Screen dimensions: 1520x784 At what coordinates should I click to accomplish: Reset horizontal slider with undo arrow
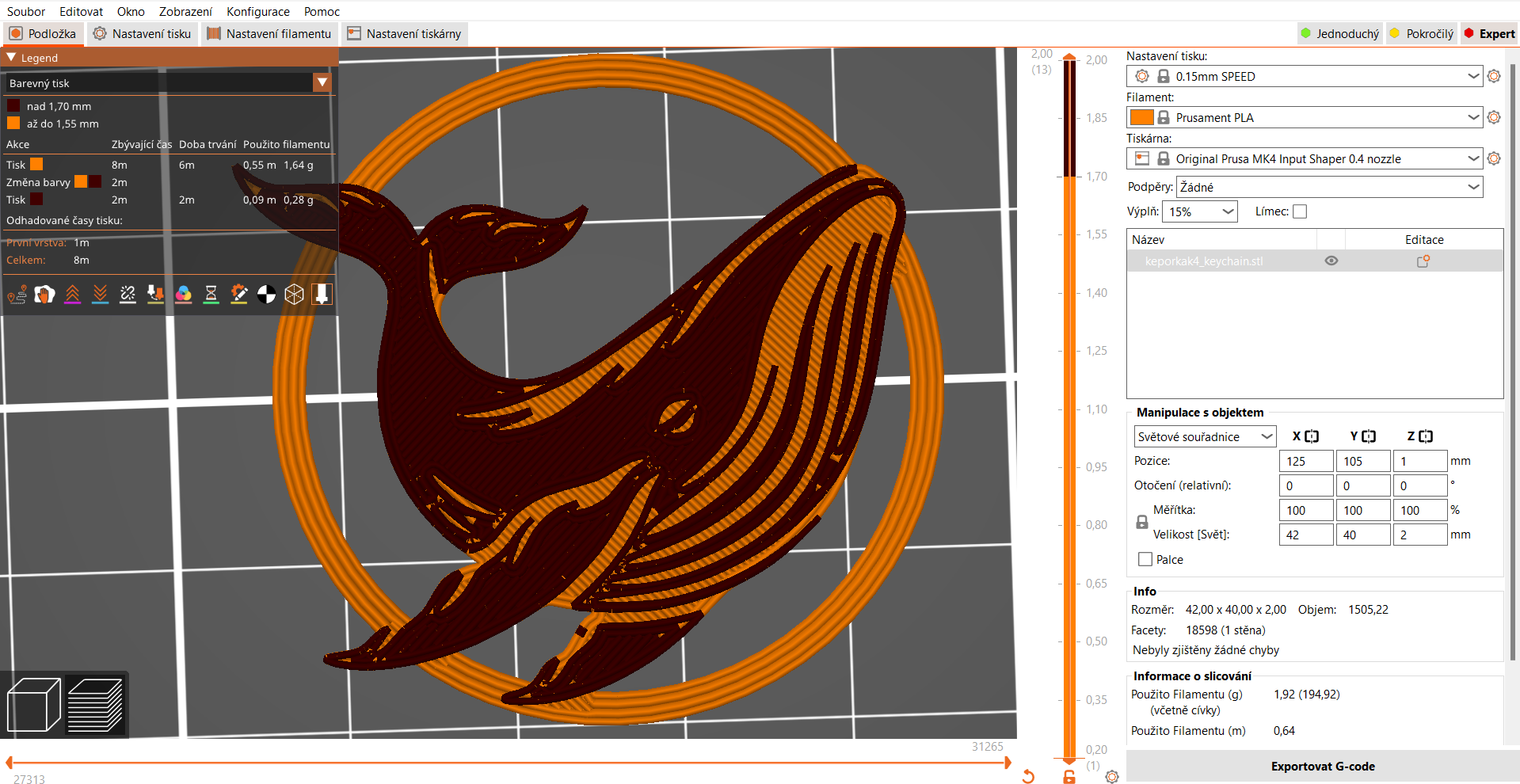coord(1028,777)
